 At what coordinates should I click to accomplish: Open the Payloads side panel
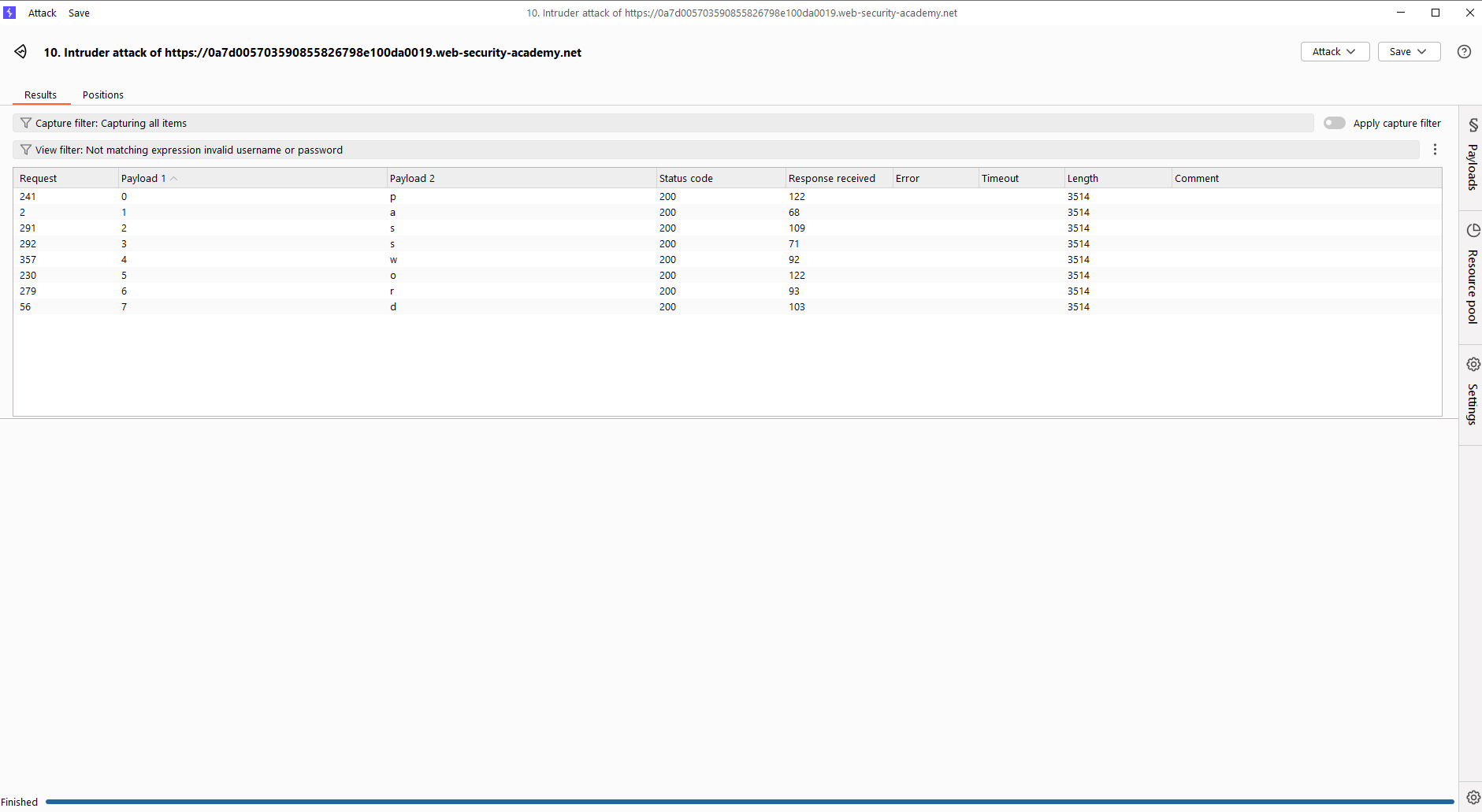click(1472, 156)
